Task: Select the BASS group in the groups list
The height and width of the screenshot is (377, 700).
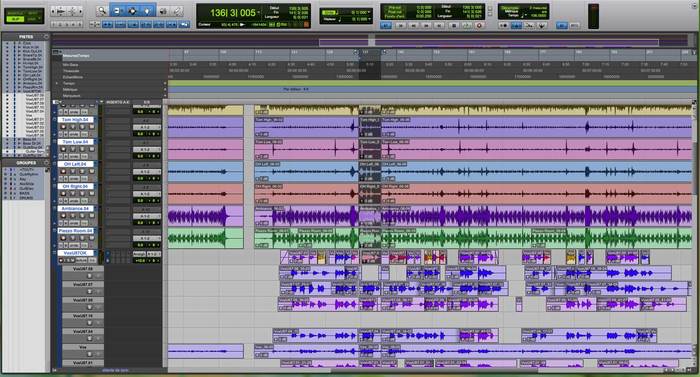Action: point(25,193)
